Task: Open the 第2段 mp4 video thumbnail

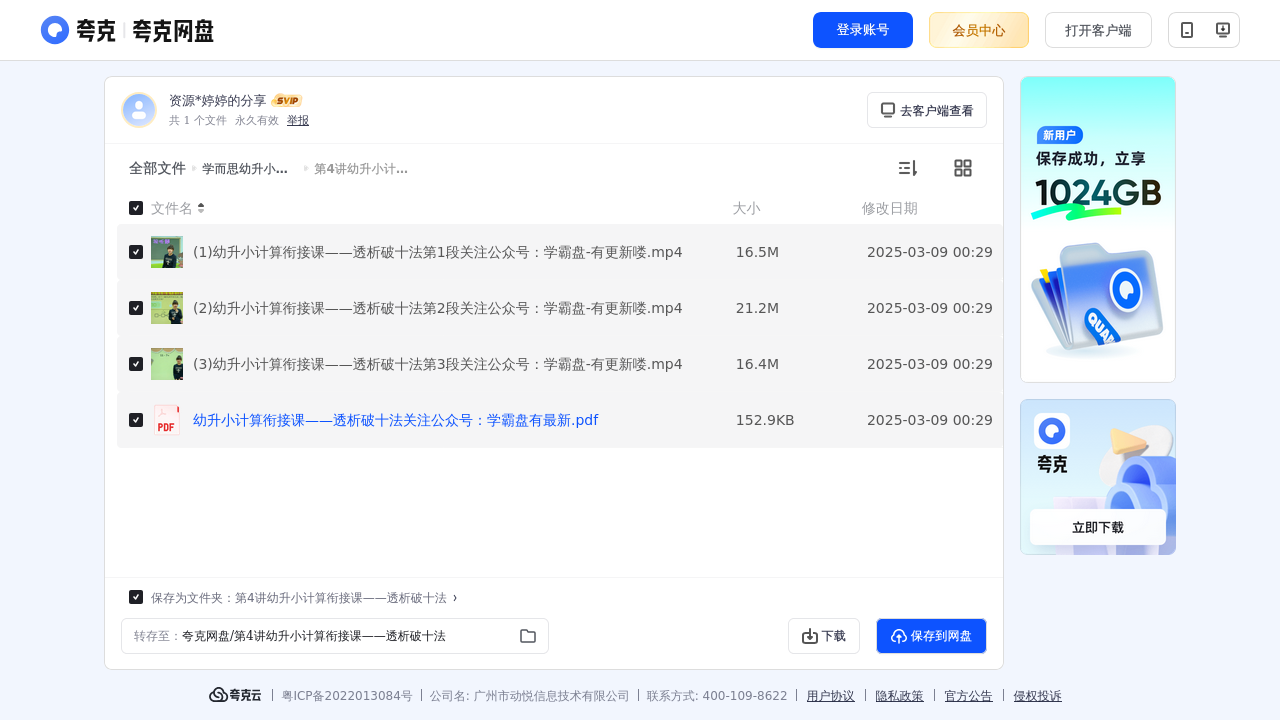Action: tap(167, 308)
